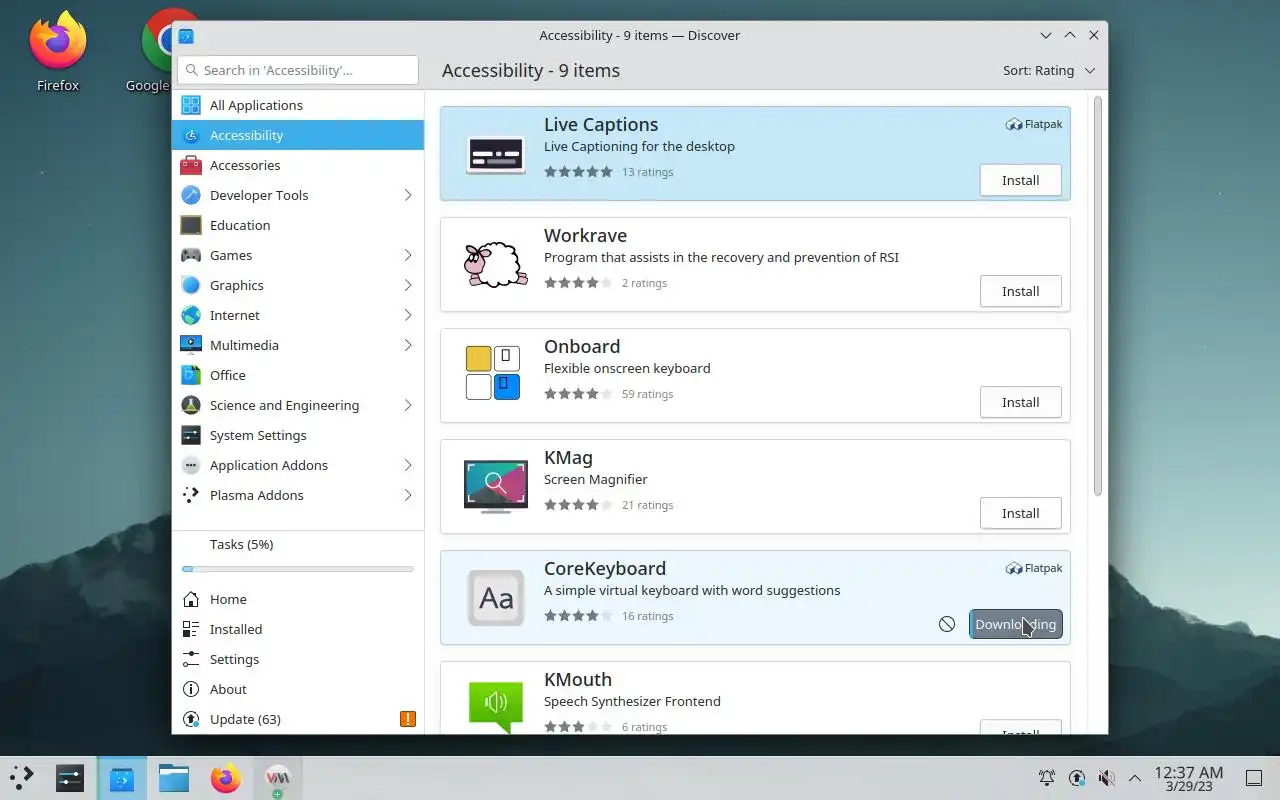
Task: Expand the Multimedia category arrow
Action: coord(408,345)
